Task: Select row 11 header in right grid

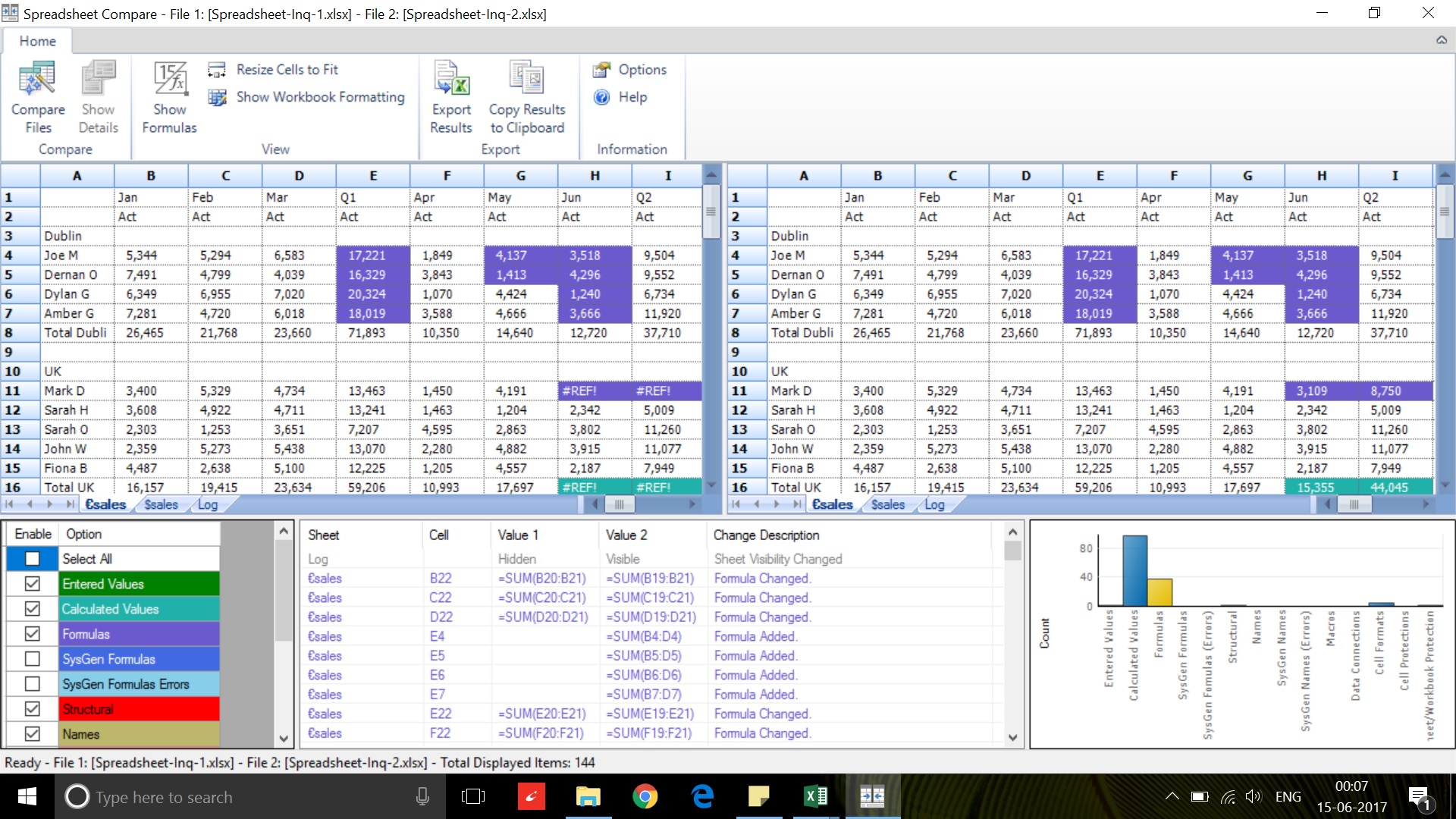Action: tap(747, 391)
